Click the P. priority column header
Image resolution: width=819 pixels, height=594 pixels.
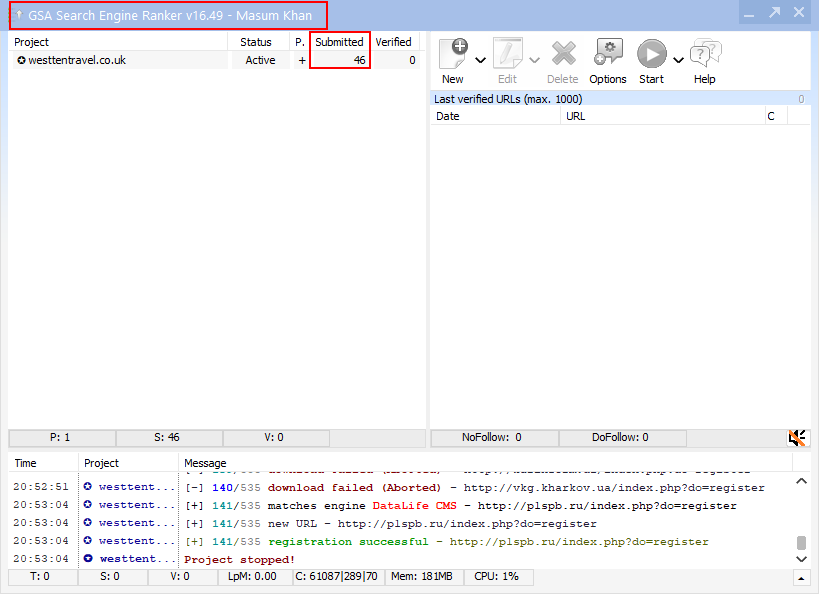[x=299, y=42]
